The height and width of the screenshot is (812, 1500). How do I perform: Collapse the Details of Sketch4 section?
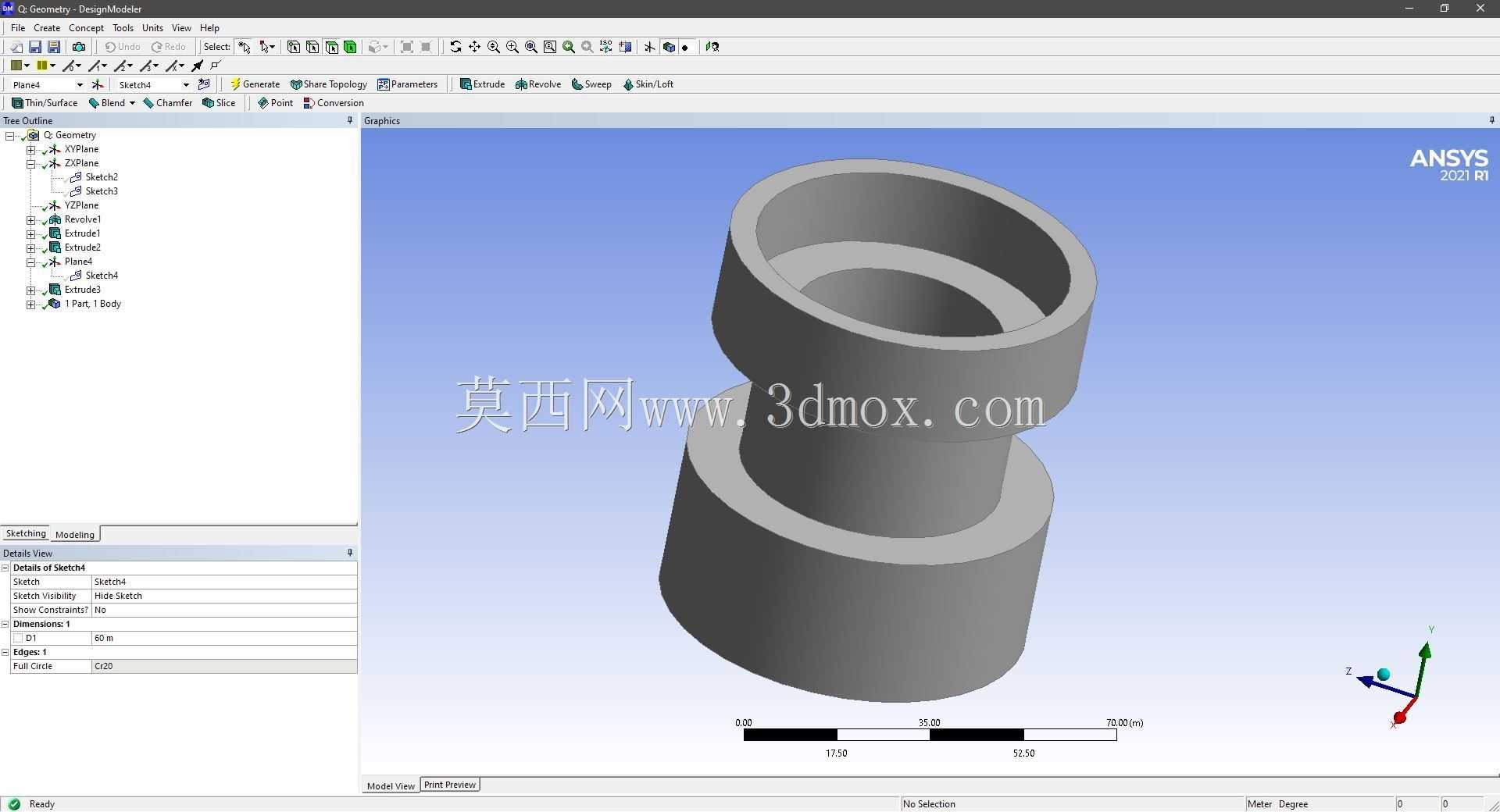point(5,568)
